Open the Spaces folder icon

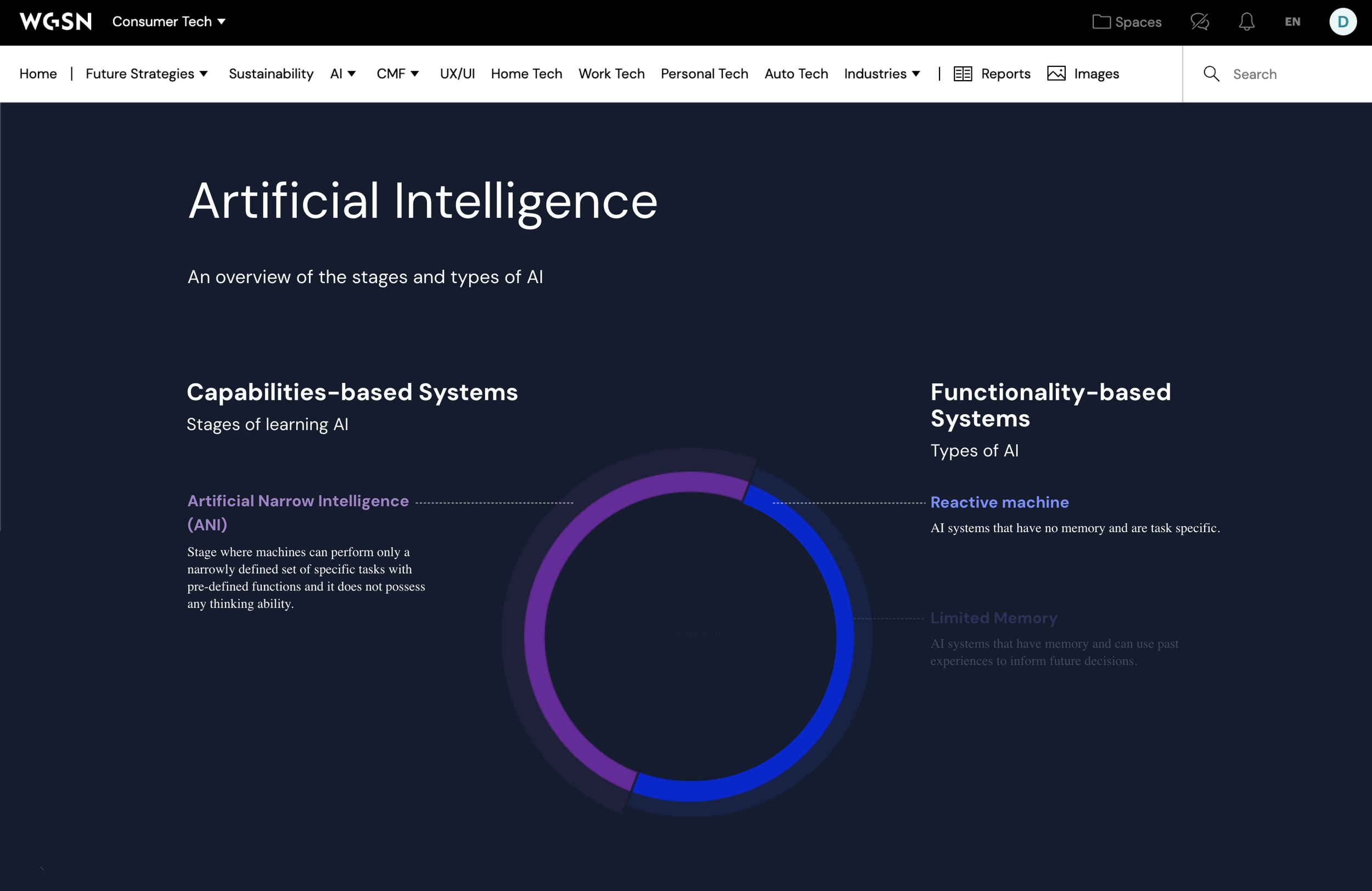coord(1100,22)
